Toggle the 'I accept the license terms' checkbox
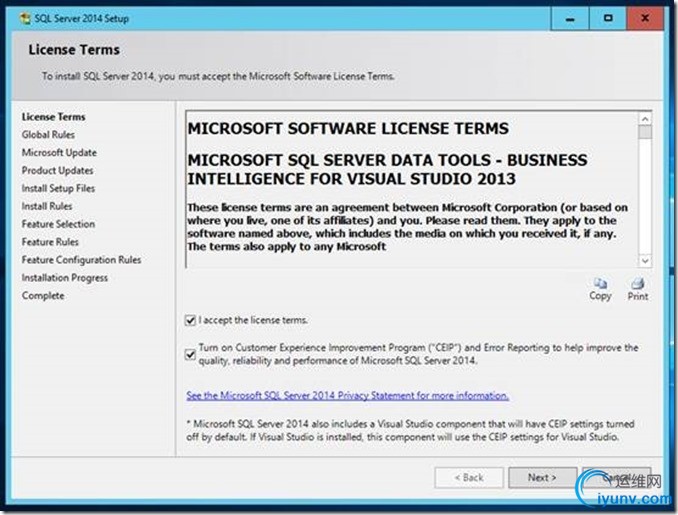Image resolution: width=678 pixels, height=515 pixels. 190,320
